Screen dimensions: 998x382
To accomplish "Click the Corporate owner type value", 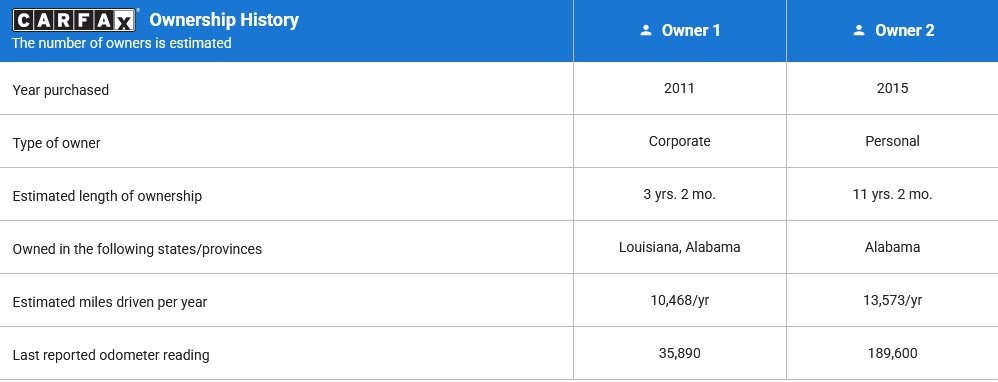I will point(679,141).
